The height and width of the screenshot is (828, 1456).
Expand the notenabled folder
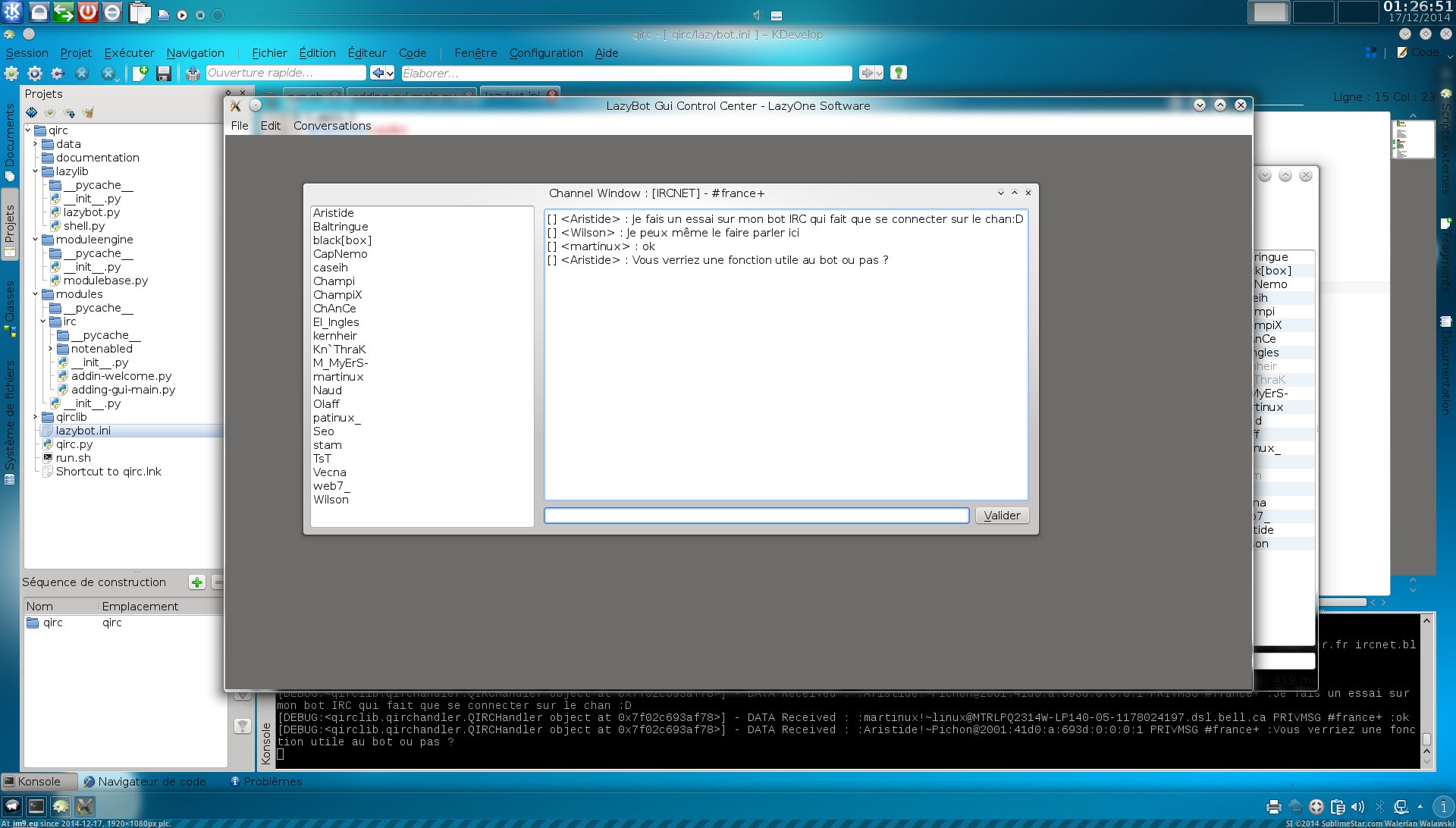[50, 349]
